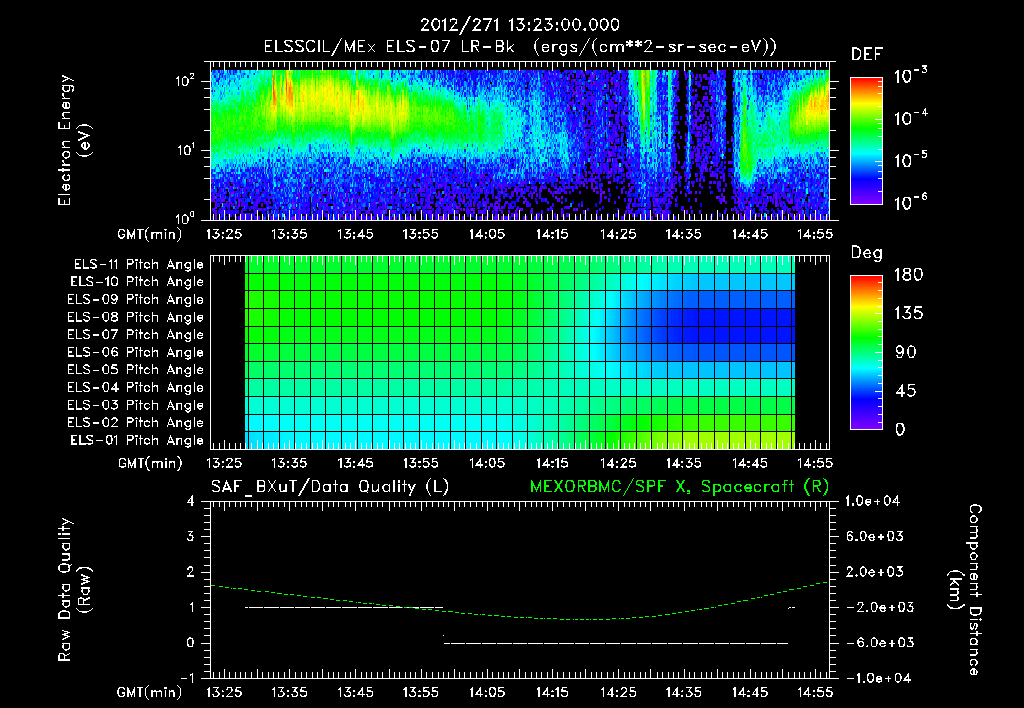The height and width of the screenshot is (708, 1024).
Task: Click the 10^1 electron energy tick label
Action: pyautogui.click(x=185, y=150)
